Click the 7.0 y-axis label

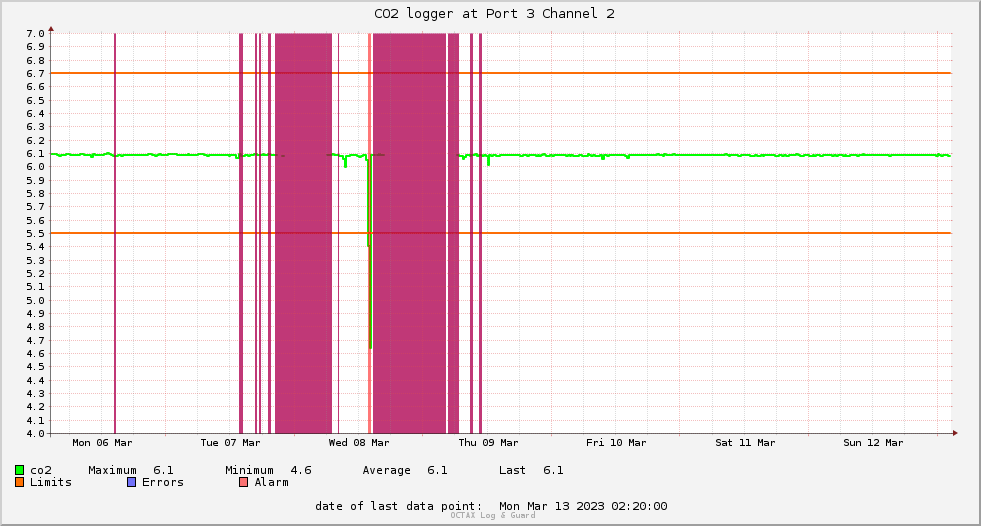pyautogui.click(x=36, y=33)
